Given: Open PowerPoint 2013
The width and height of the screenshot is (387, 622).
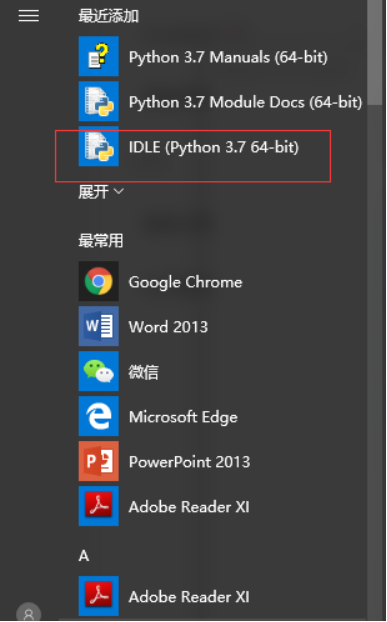Looking at the screenshot, I should (165, 461).
